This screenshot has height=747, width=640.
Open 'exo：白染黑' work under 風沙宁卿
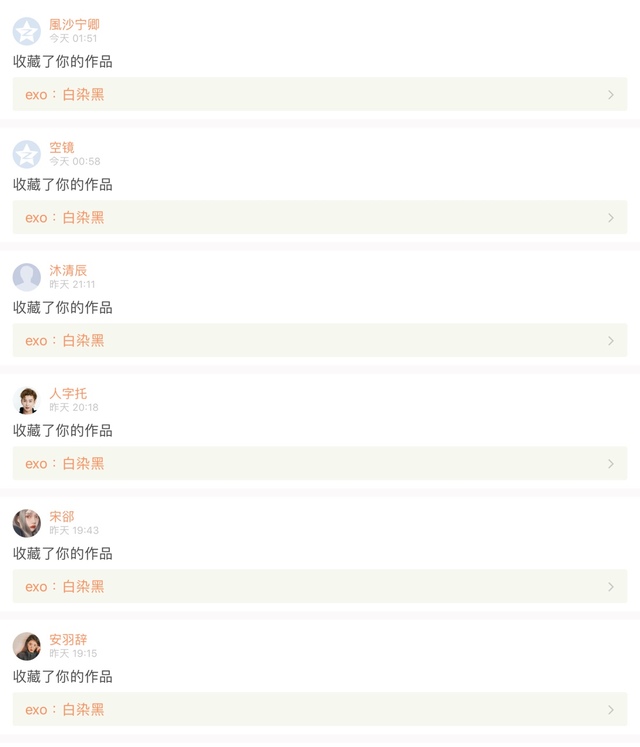(x=65, y=95)
